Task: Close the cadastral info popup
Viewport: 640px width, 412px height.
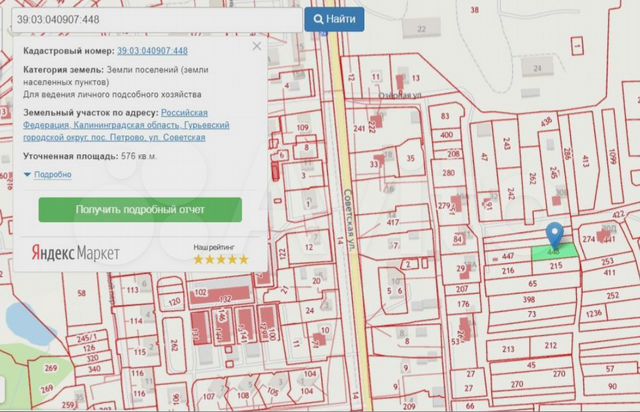Action: point(257,47)
